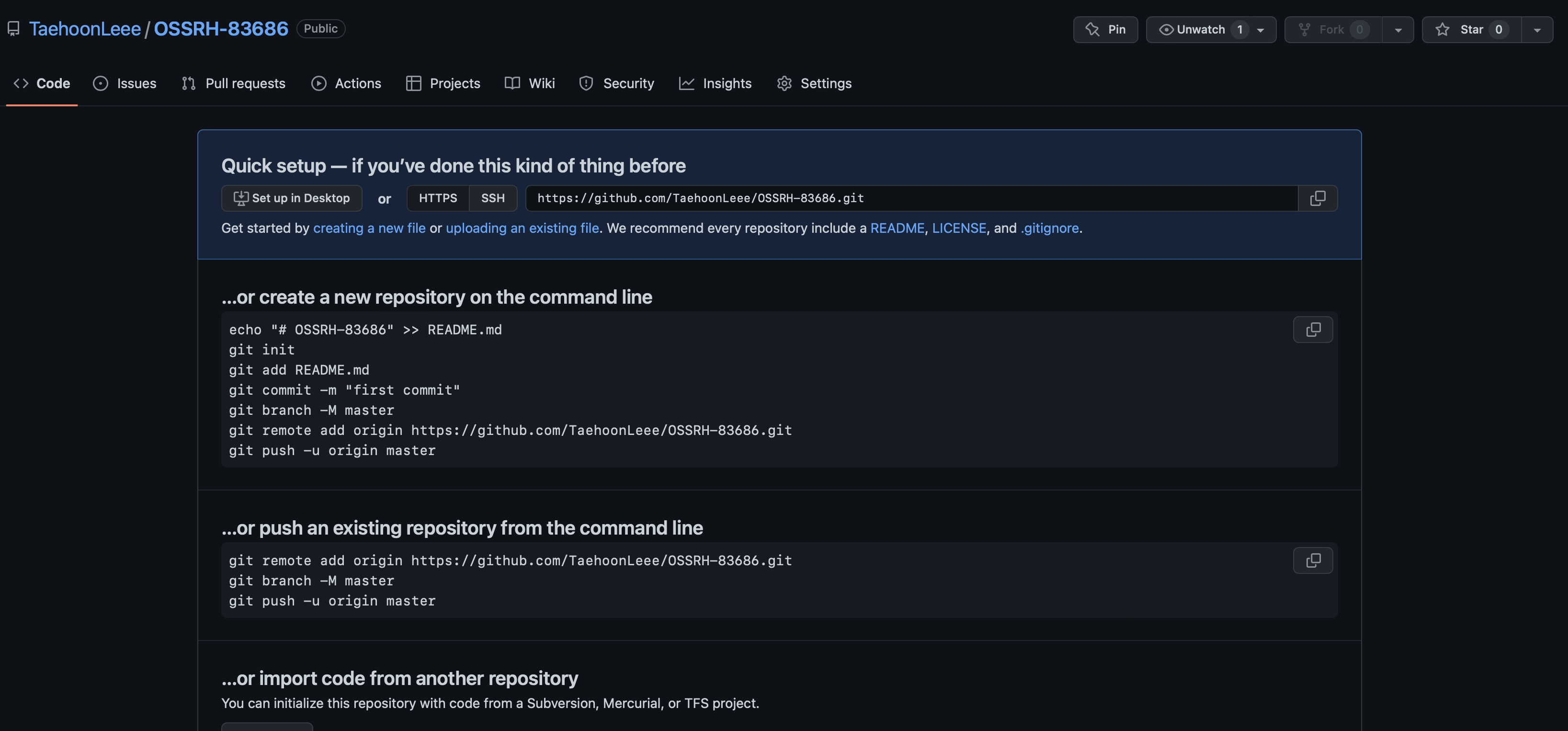Copy the clone URL to clipboard
This screenshot has height=731, width=1568.
(x=1318, y=198)
